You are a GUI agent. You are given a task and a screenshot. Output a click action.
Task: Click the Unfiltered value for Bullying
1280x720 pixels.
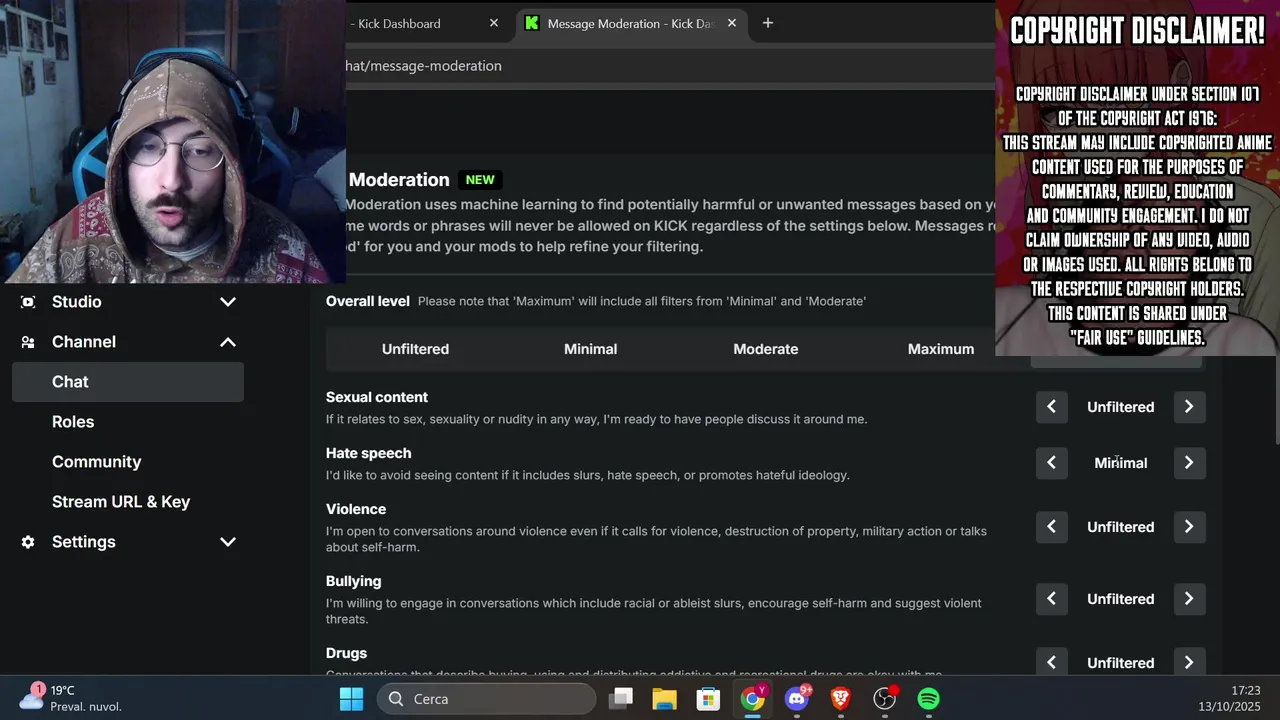(1120, 599)
